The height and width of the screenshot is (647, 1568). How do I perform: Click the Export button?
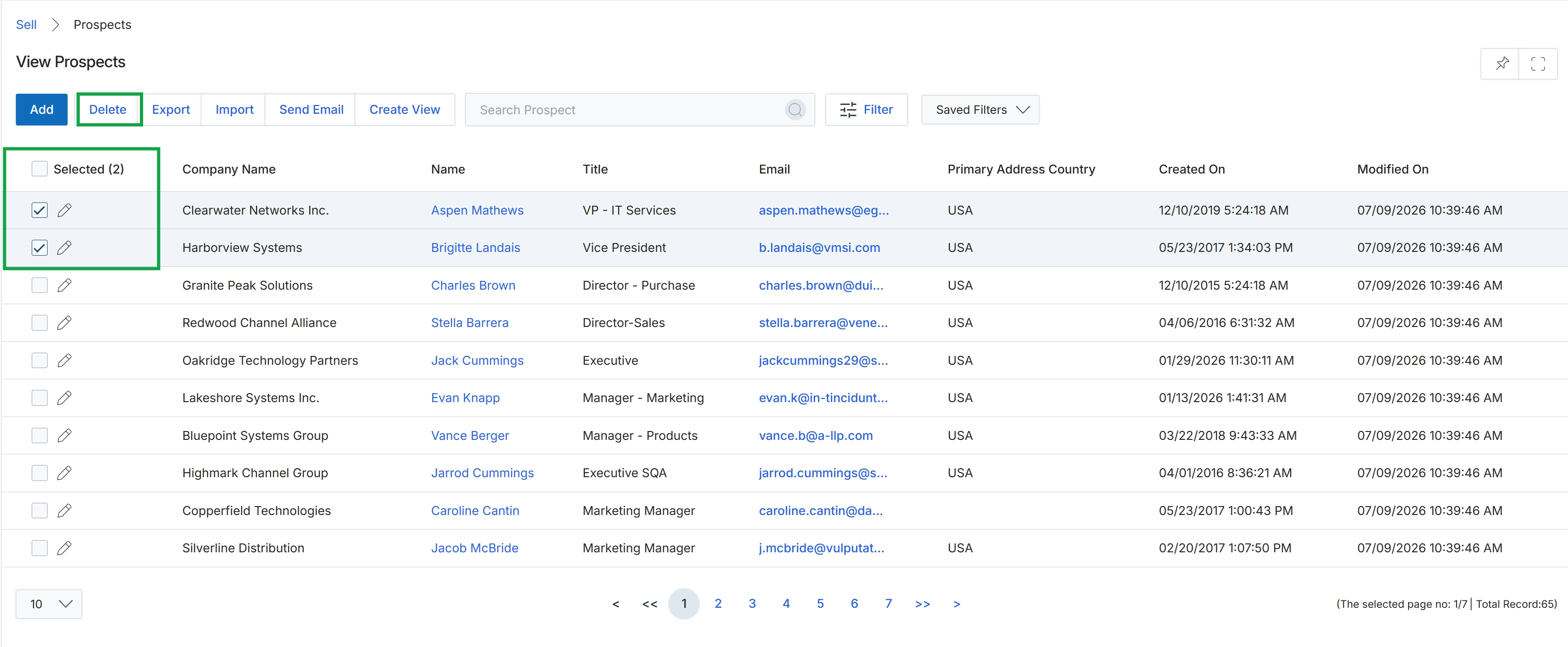point(171,110)
